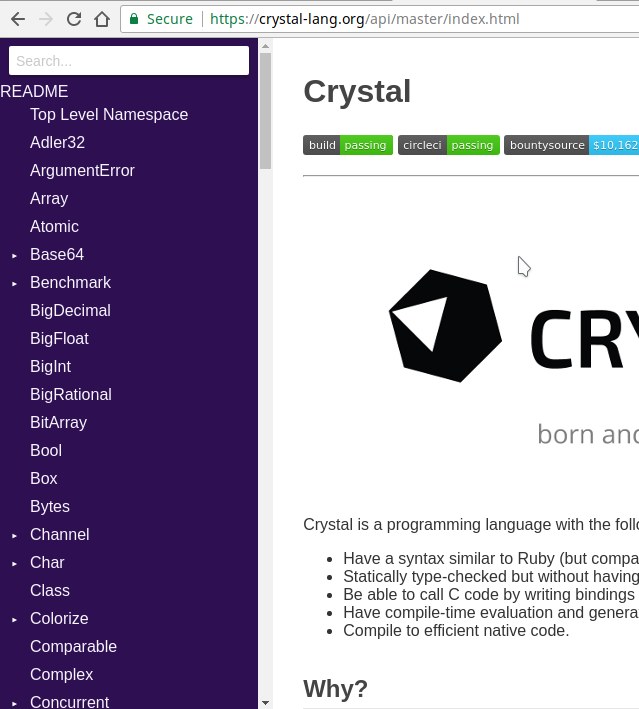Open the BigDecimal entry
This screenshot has width=639, height=709.
point(70,311)
